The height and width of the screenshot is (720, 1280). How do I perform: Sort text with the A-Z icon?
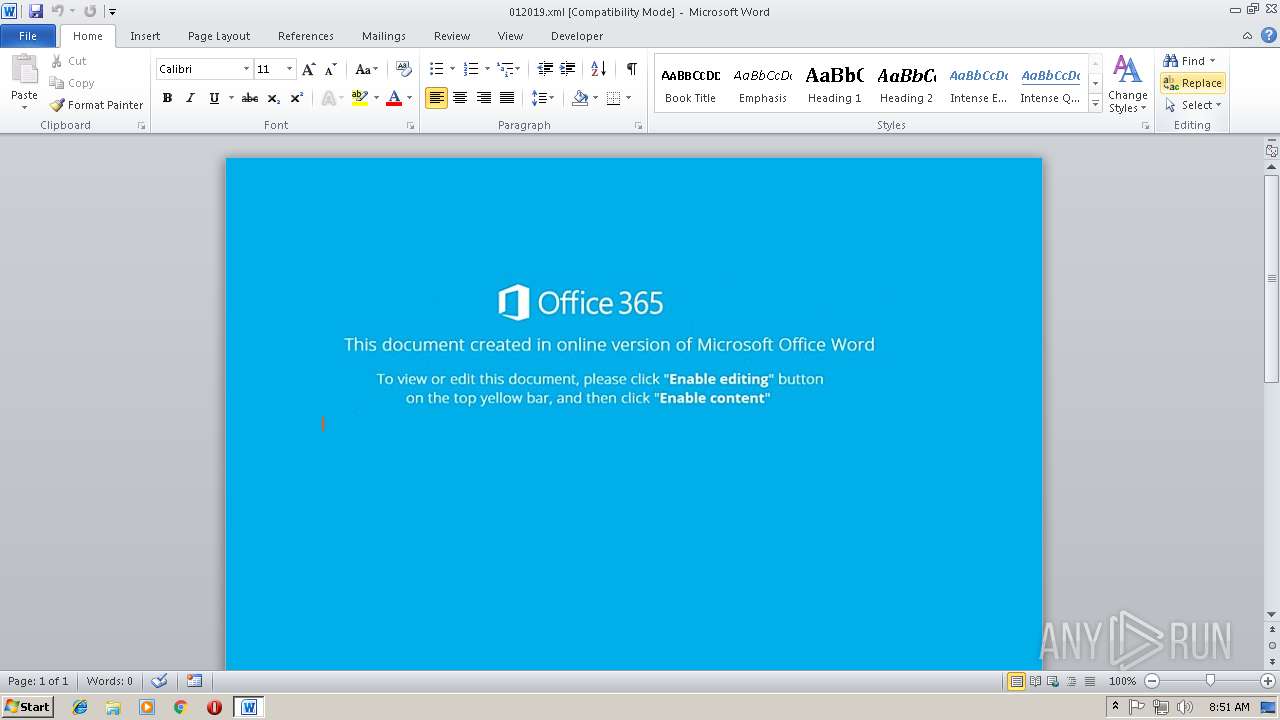coord(598,69)
